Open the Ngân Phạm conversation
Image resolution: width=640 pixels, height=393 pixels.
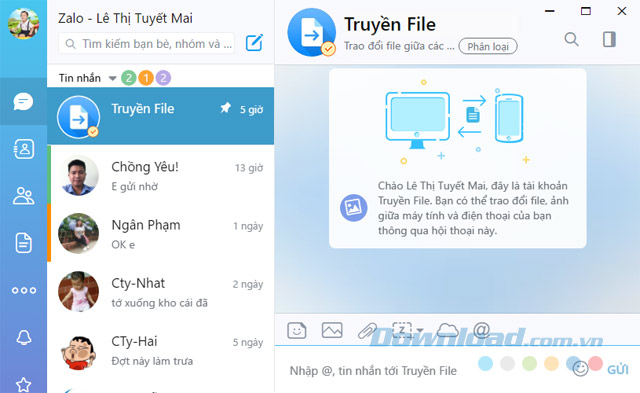pos(161,233)
